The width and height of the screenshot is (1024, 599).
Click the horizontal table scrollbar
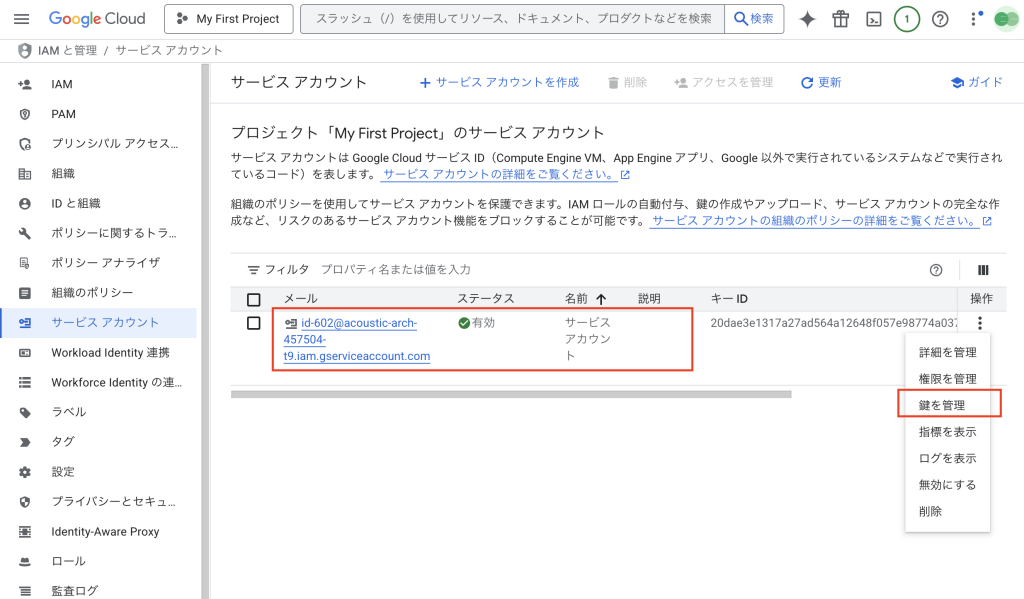click(511, 395)
